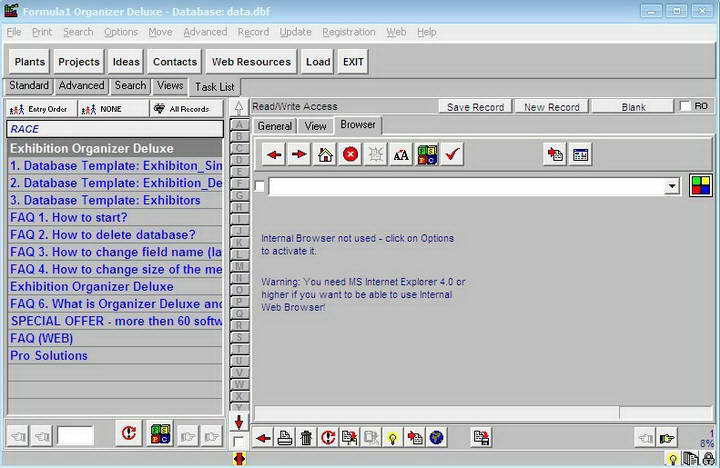Click the spider web icon in browser toolbar
This screenshot has width=720, height=468.
click(375, 155)
